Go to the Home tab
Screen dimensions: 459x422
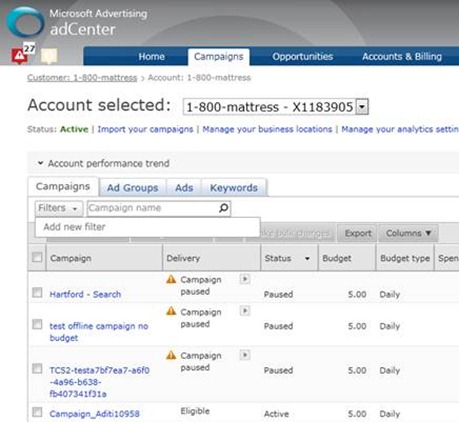point(152,57)
